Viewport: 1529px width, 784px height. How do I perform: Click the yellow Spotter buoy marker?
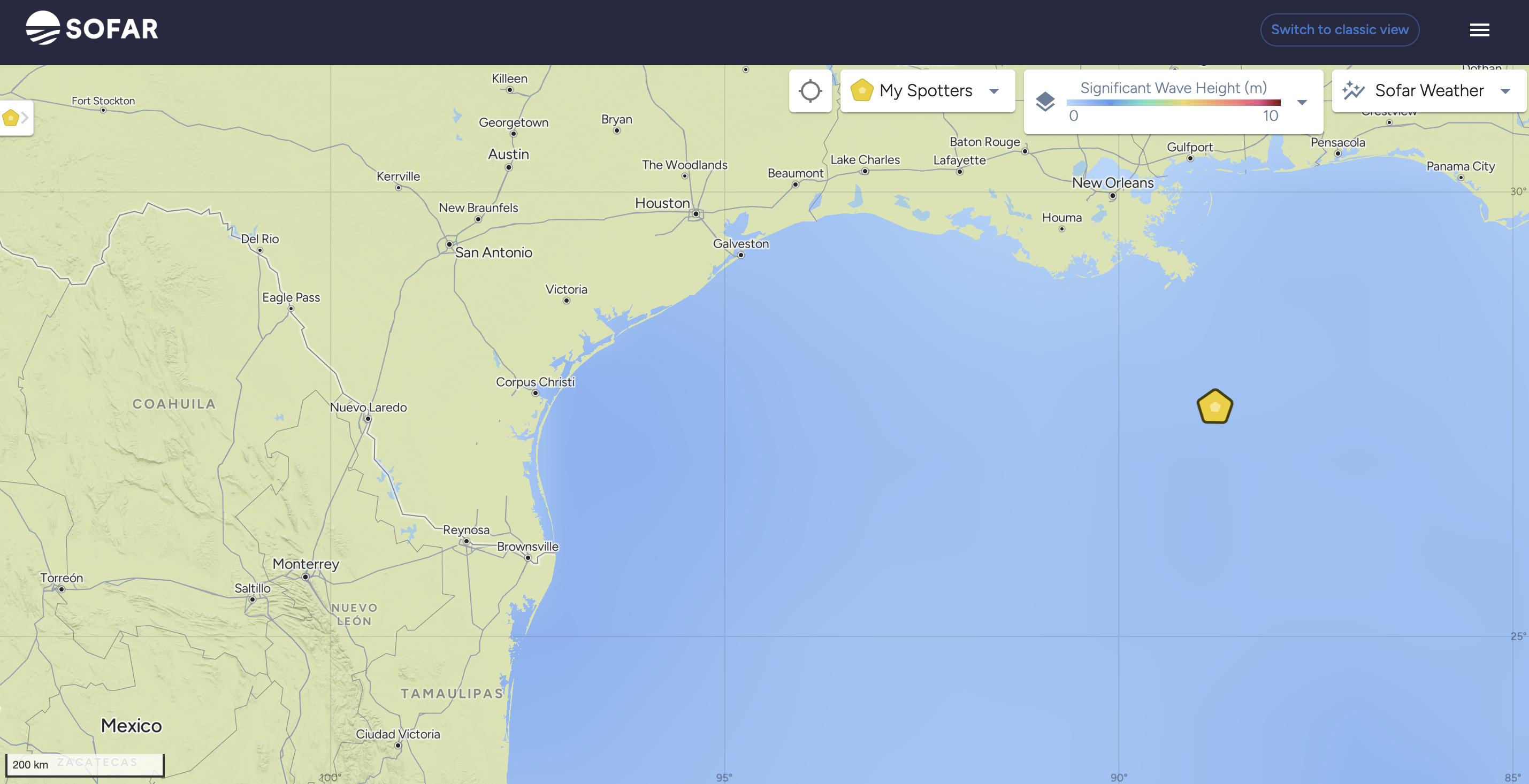point(1214,406)
